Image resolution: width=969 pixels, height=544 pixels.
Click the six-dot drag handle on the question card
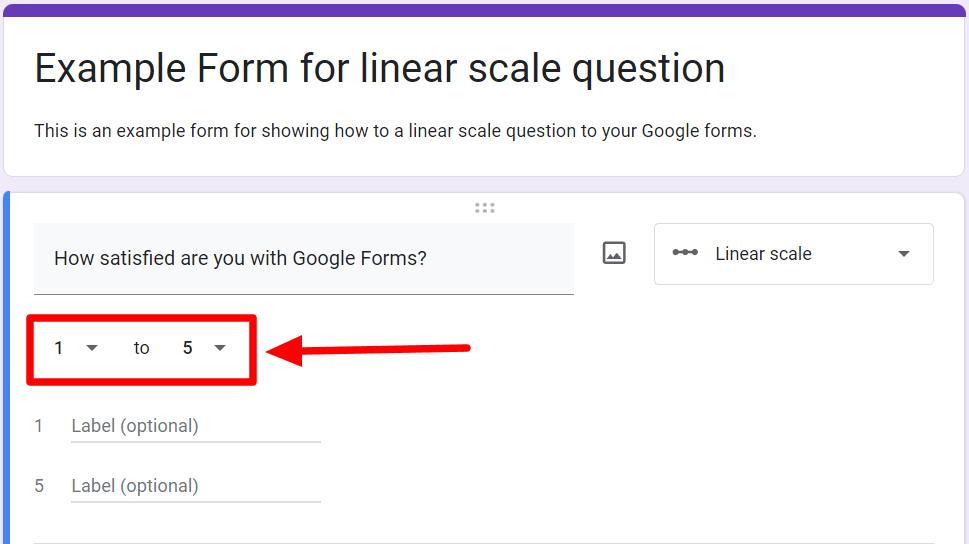485,208
